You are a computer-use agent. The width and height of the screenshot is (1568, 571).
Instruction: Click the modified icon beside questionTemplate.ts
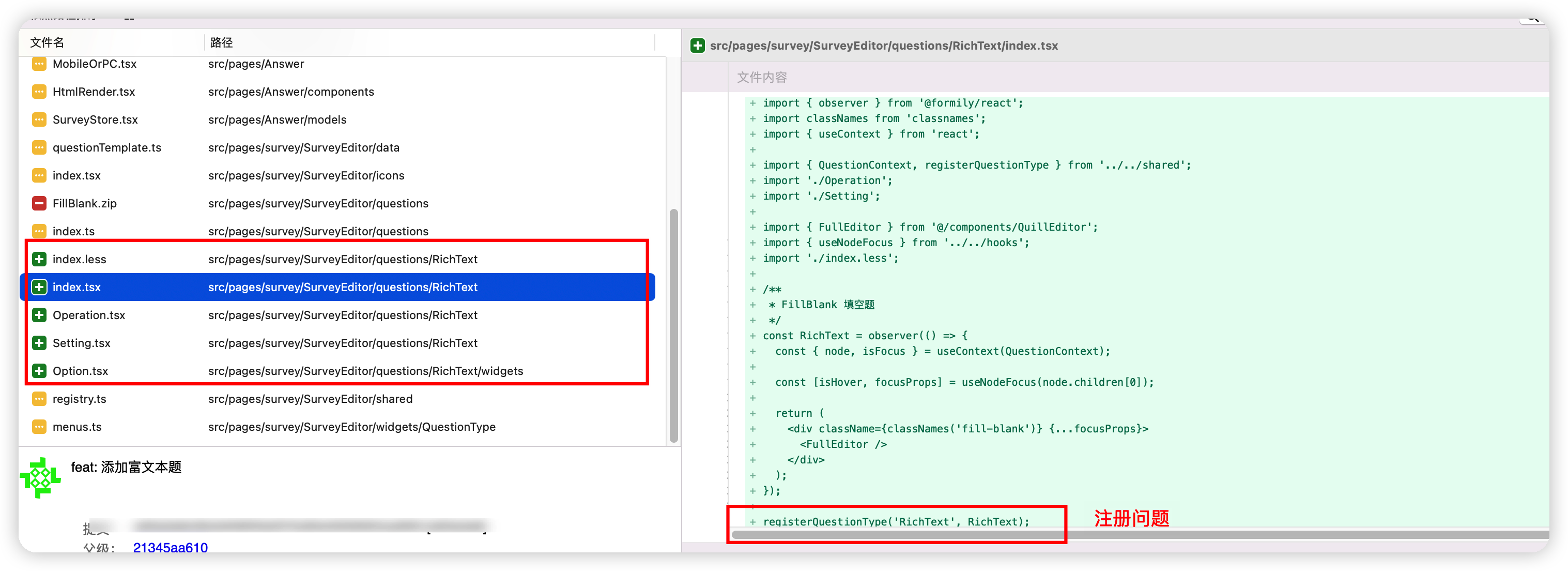[x=39, y=148]
